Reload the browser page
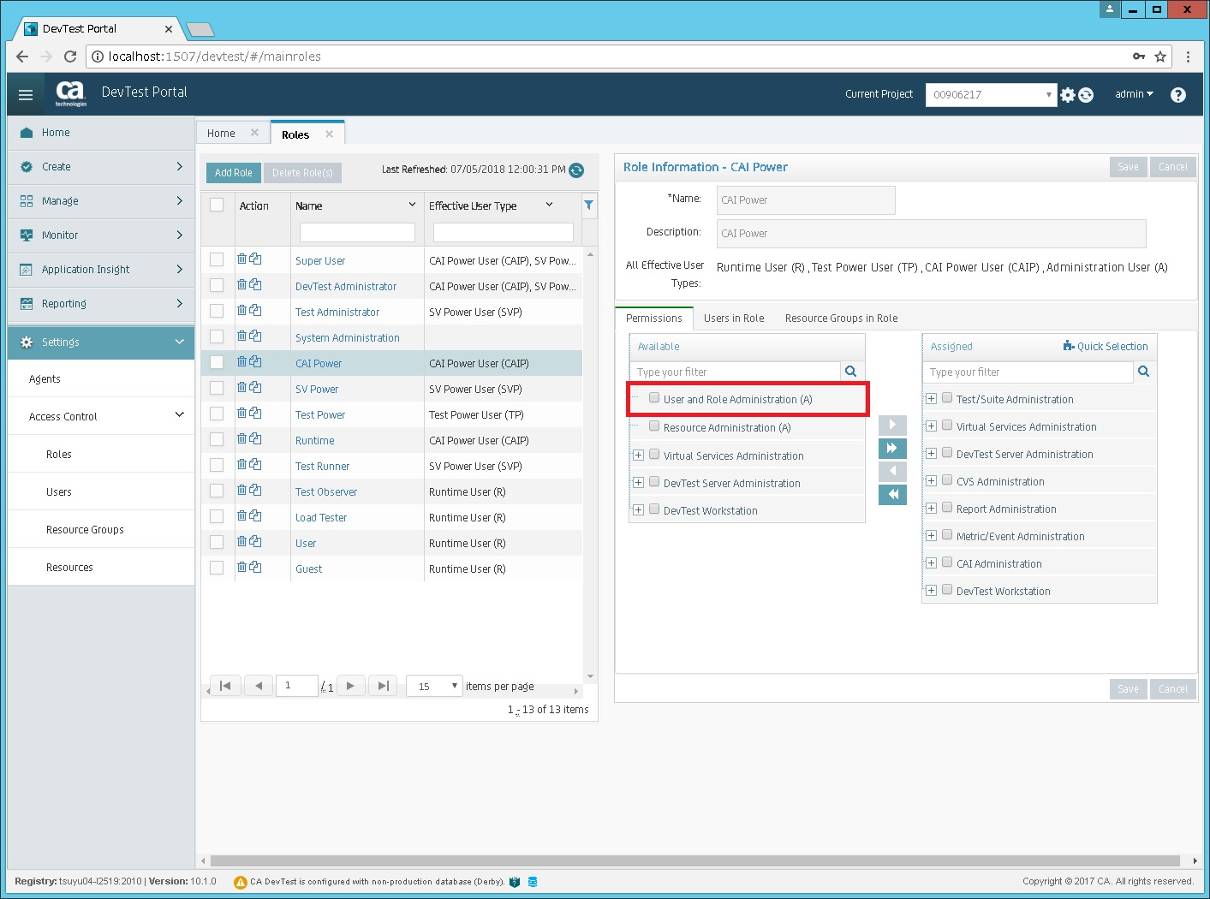 [70, 57]
